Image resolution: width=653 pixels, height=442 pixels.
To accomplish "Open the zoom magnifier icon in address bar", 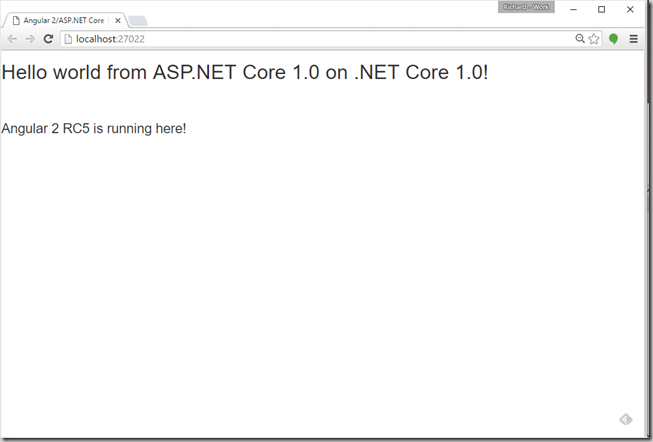I will [580, 39].
